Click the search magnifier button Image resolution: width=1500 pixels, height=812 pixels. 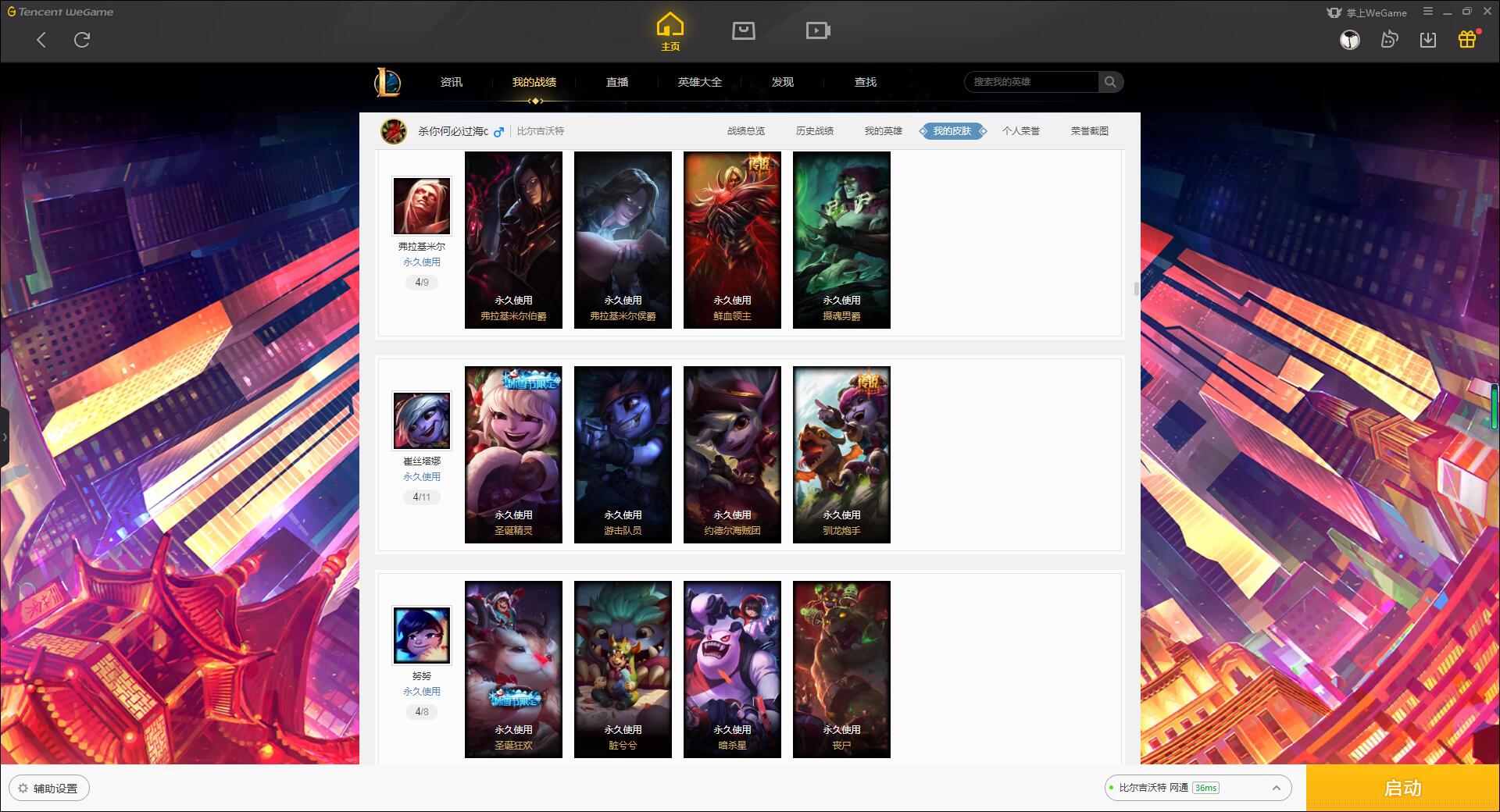[1110, 82]
